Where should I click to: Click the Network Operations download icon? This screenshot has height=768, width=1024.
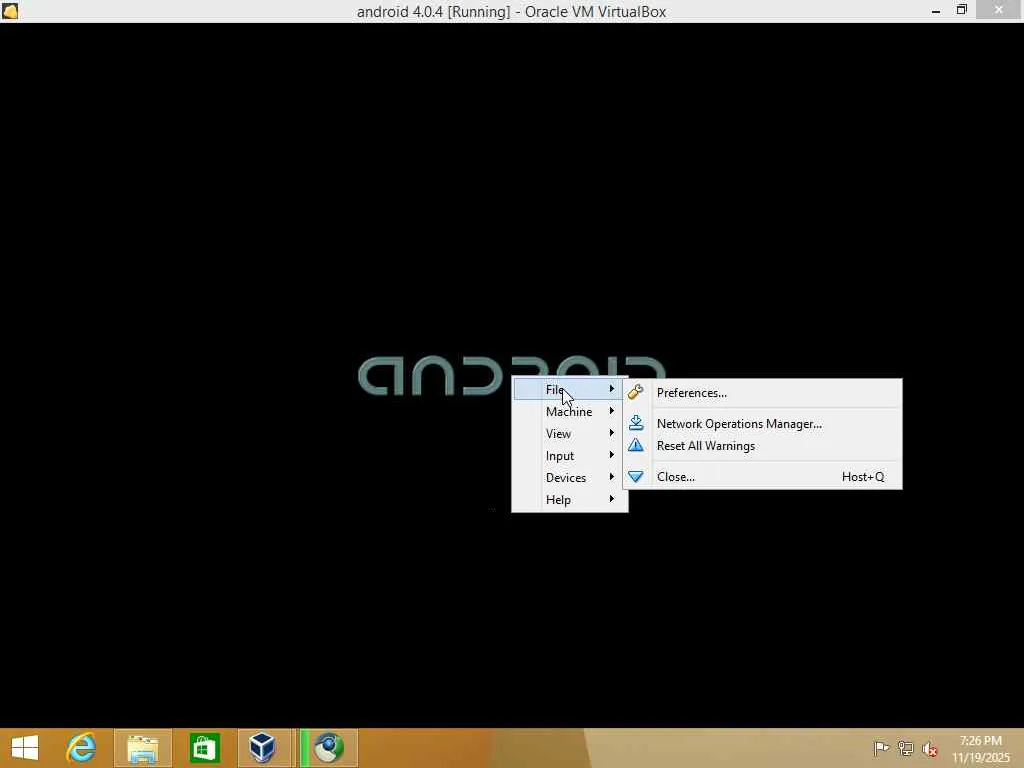(635, 423)
